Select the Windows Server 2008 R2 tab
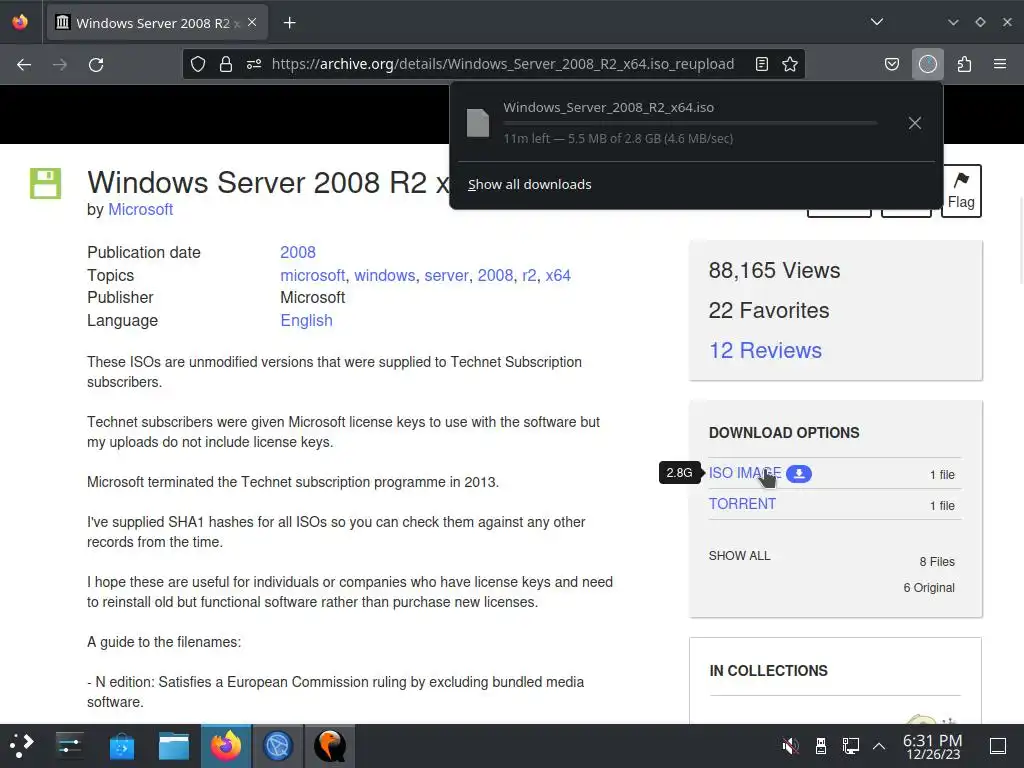Viewport: 1024px width, 768px height. pos(157,23)
